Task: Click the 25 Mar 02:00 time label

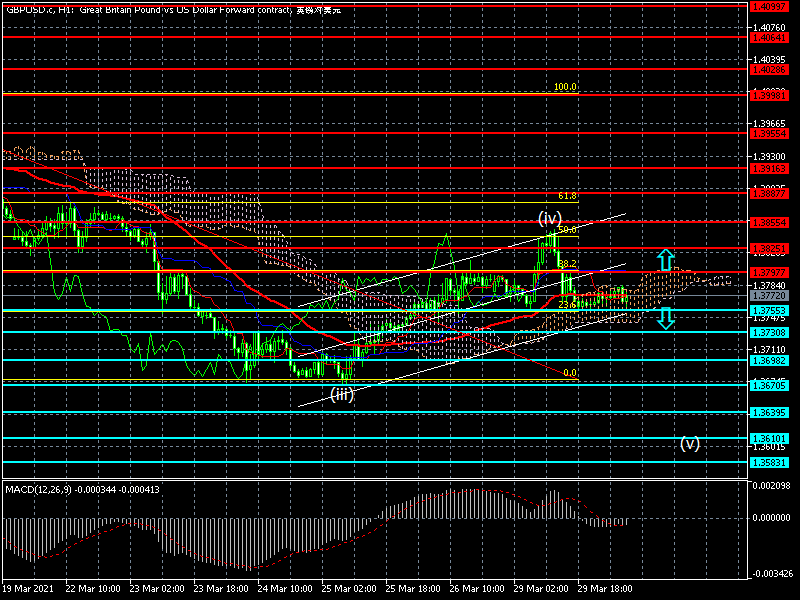Action: click(x=349, y=589)
